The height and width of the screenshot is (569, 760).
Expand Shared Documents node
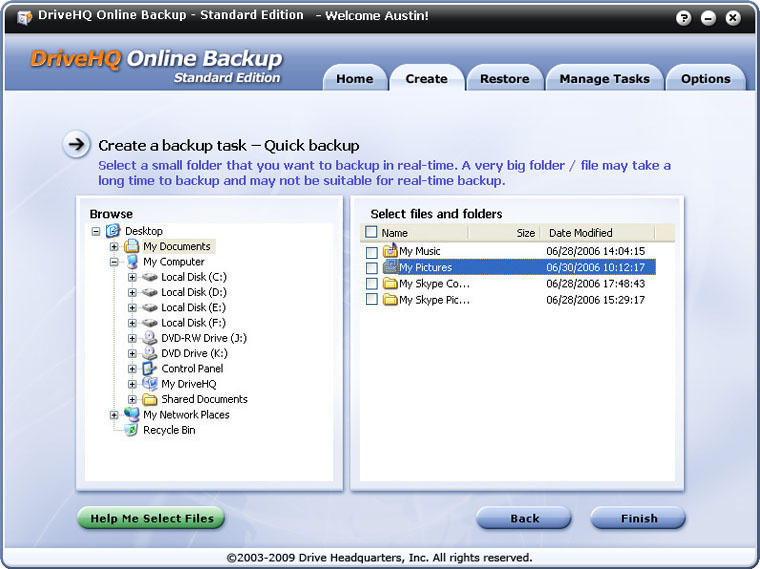pyautogui.click(x=132, y=399)
